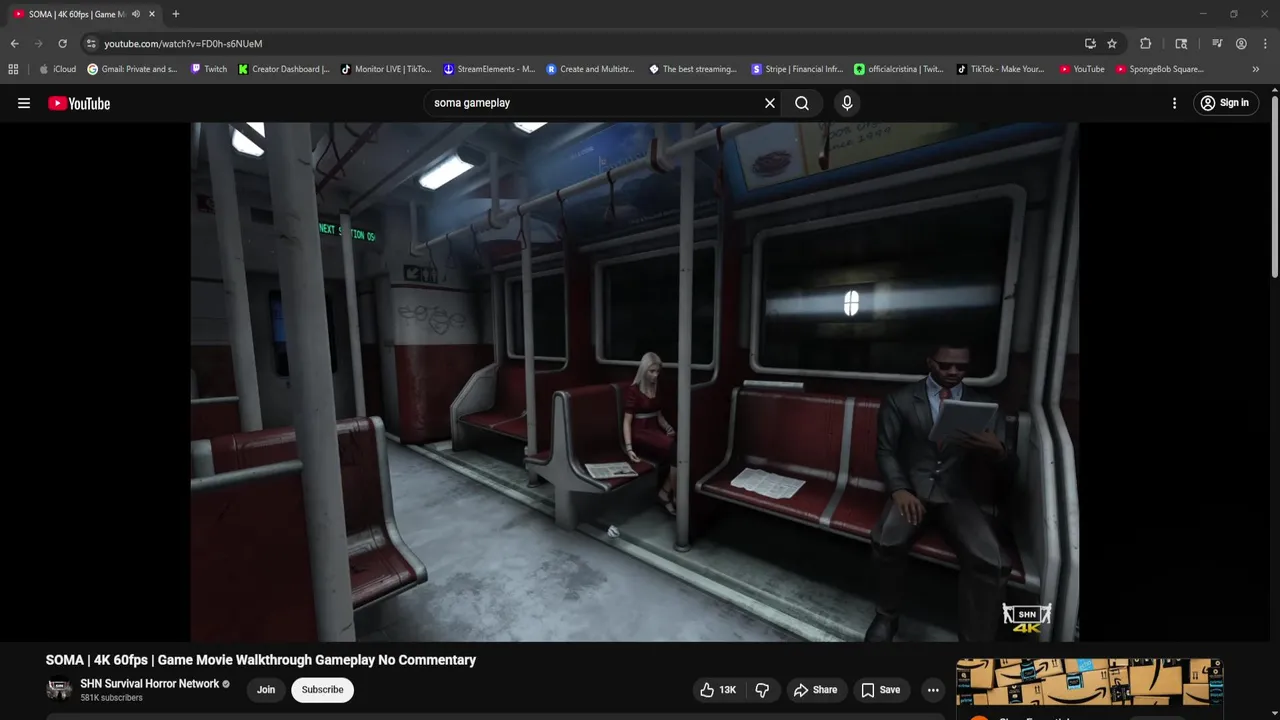Click the SOMA video title text
Screen dimensions: 1280x720
[x=261, y=660]
